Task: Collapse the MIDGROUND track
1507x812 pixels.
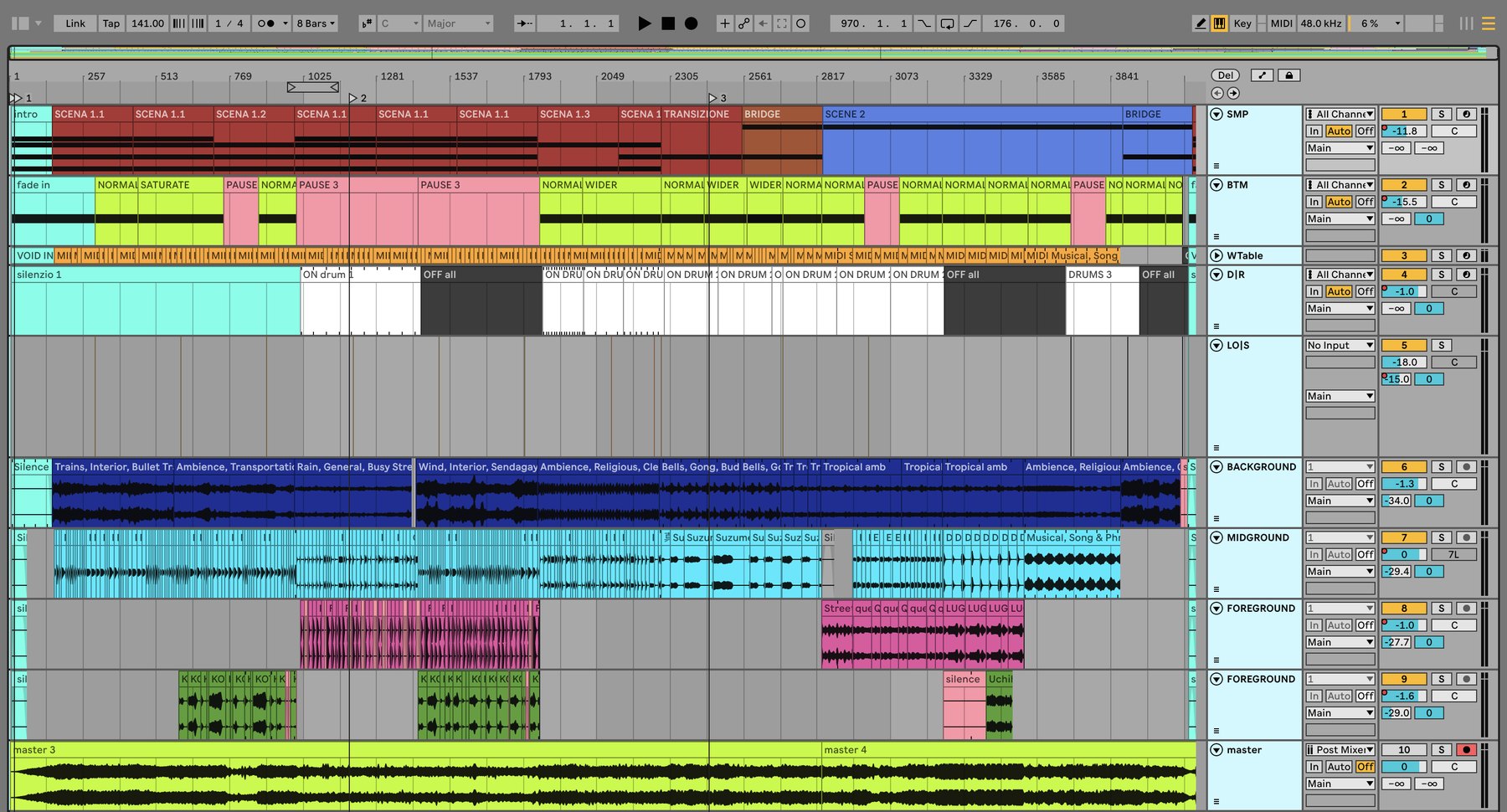Action: tap(1216, 537)
